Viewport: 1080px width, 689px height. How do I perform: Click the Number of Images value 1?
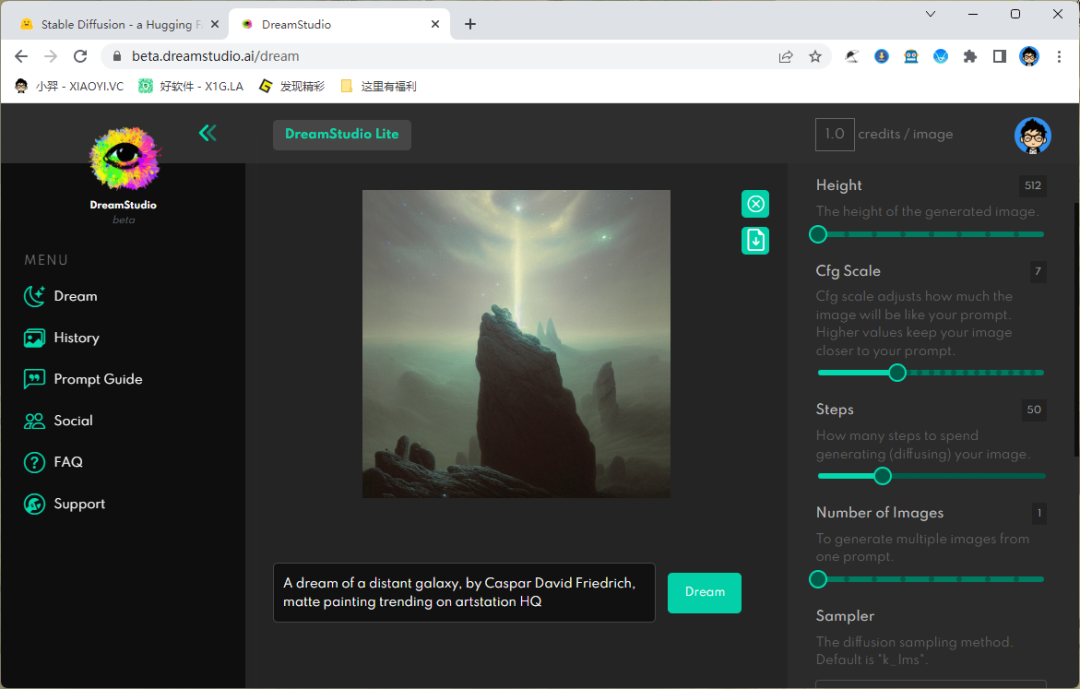(1039, 513)
